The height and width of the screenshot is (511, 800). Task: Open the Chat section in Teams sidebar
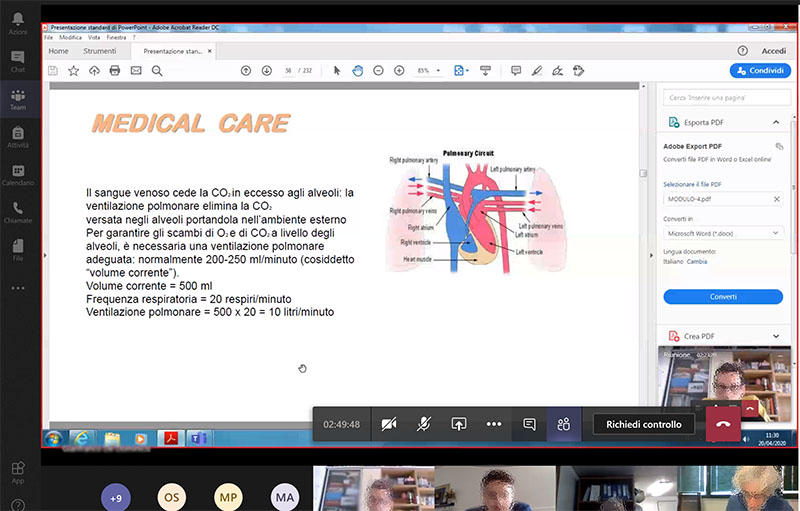pyautogui.click(x=18, y=61)
